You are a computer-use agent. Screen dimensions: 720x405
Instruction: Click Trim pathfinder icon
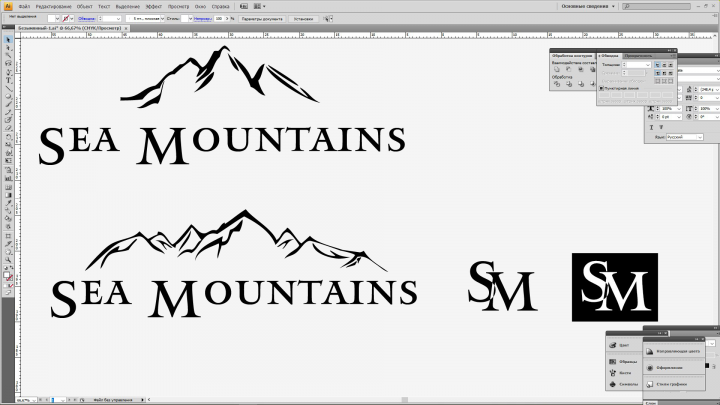[569, 84]
